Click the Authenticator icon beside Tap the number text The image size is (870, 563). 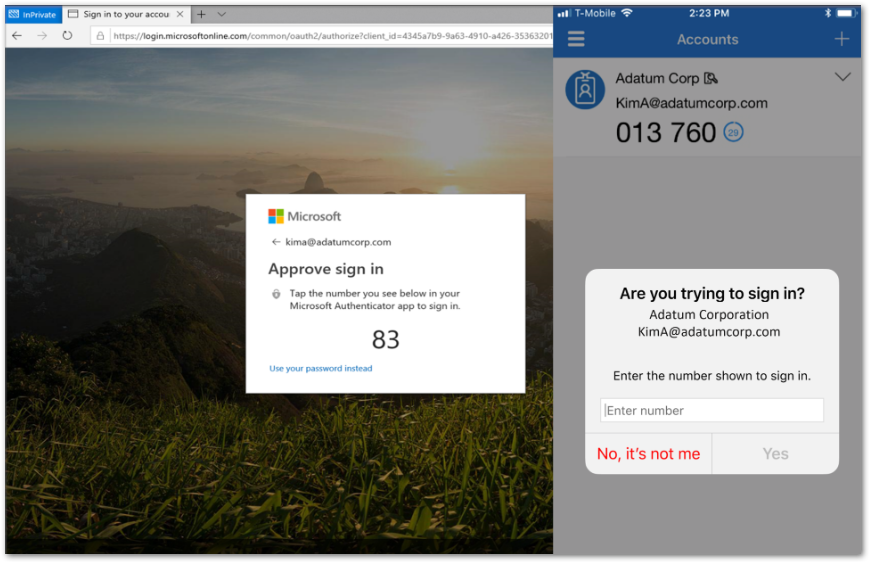pyautogui.click(x=276, y=294)
